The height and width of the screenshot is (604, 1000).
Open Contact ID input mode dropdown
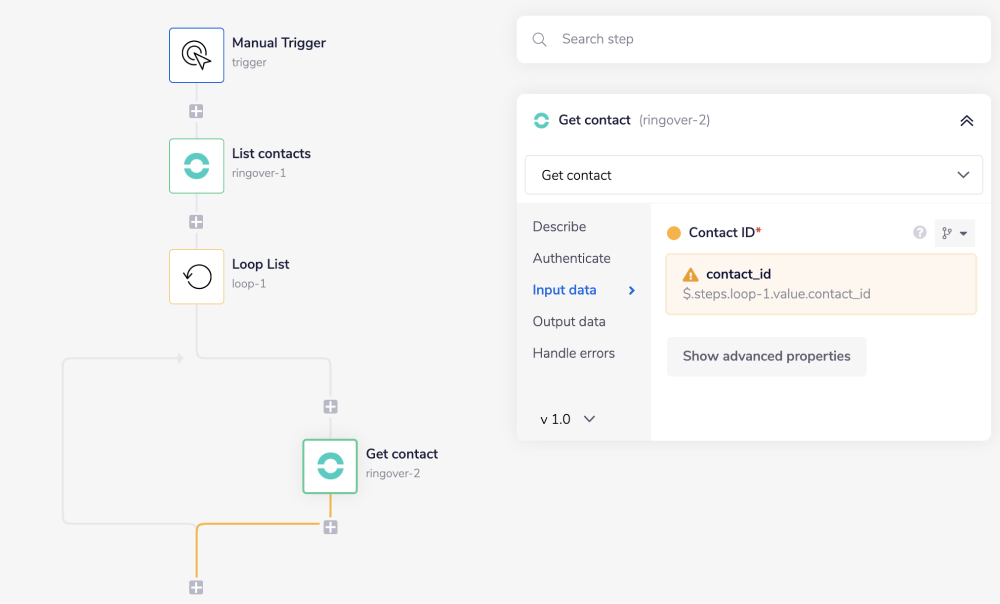click(954, 233)
